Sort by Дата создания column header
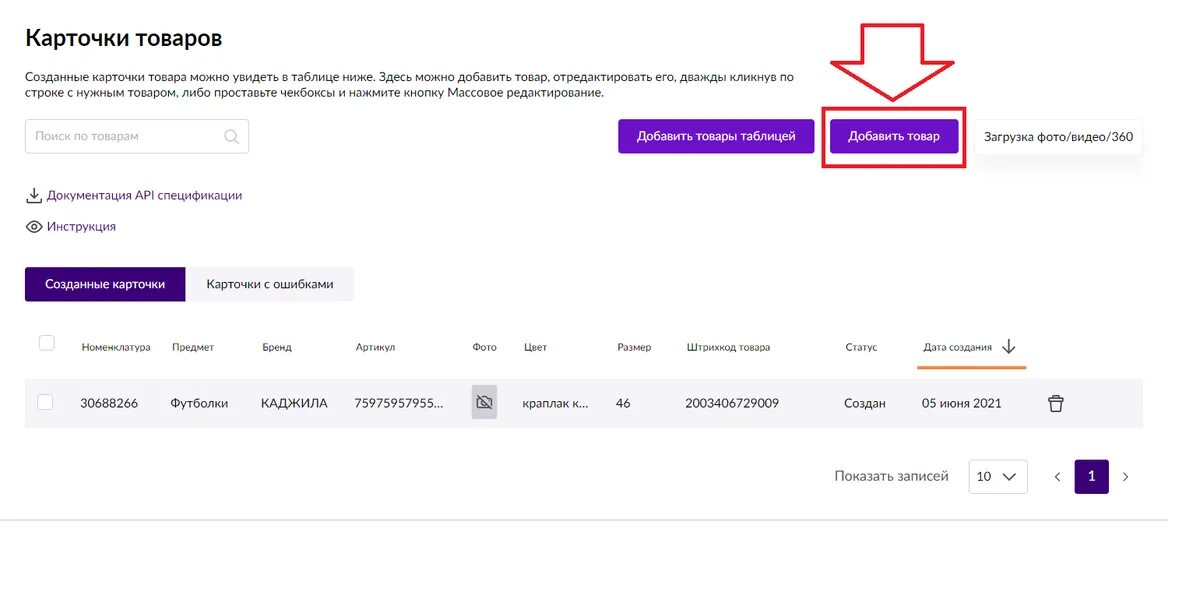This screenshot has width=1200, height=603. (958, 348)
